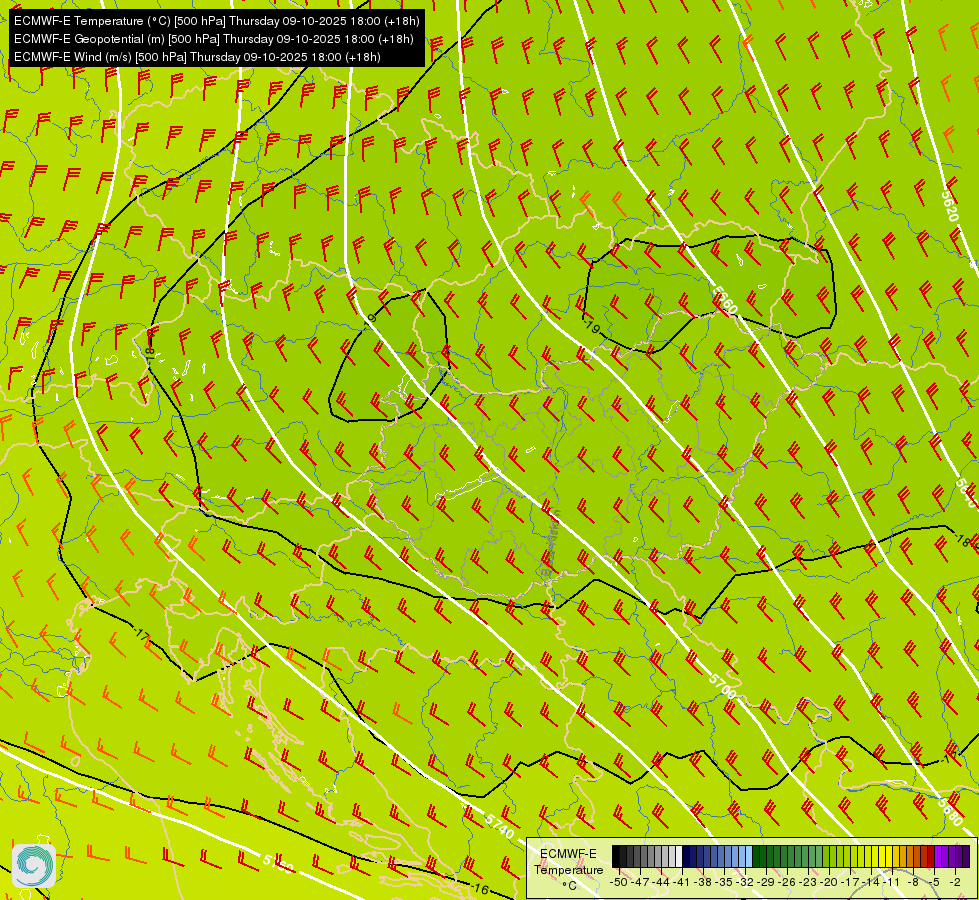Click the -26 legend value
This screenshot has width=979, height=900.
coord(787,882)
